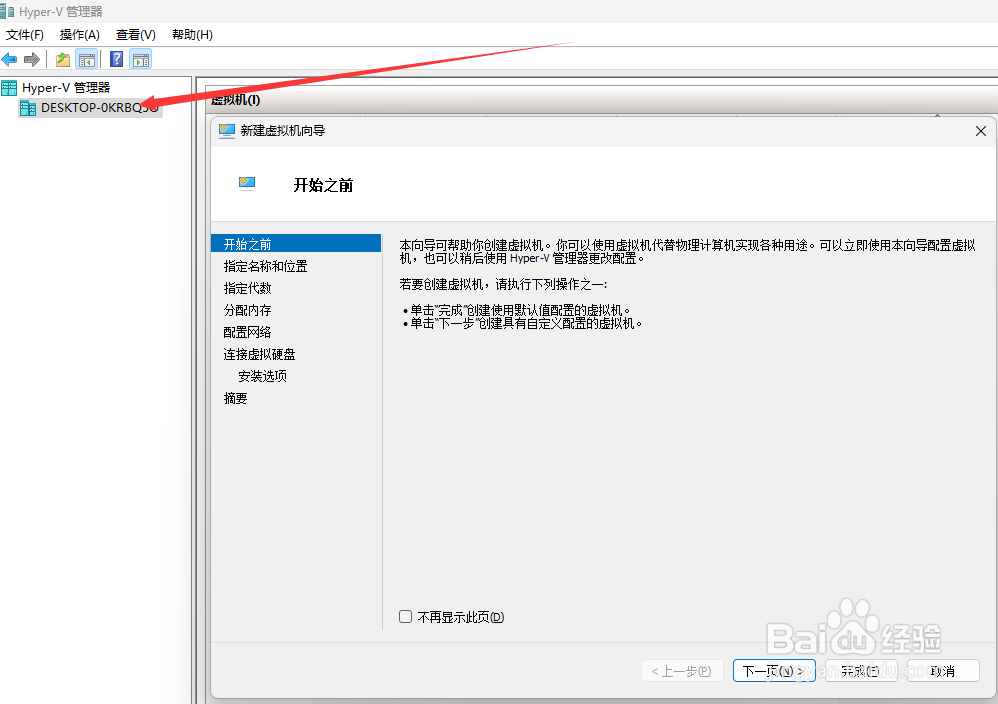This screenshot has height=704, width=998.
Task: Check the 不再显示此页(D) checkbox
Action: click(x=405, y=616)
